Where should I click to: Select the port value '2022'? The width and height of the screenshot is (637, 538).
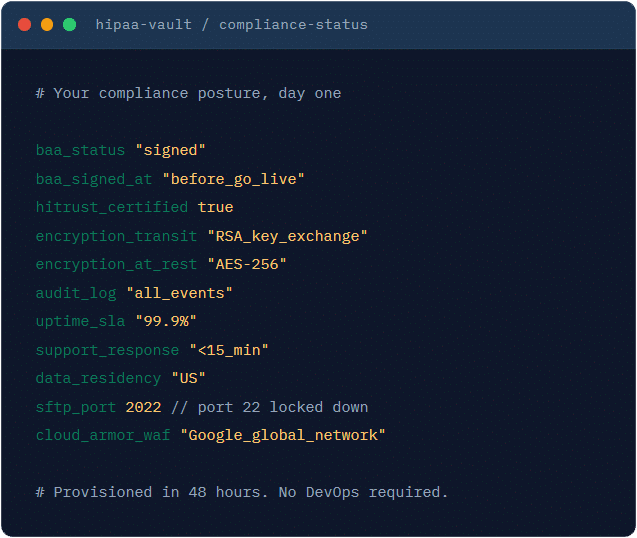[143, 407]
